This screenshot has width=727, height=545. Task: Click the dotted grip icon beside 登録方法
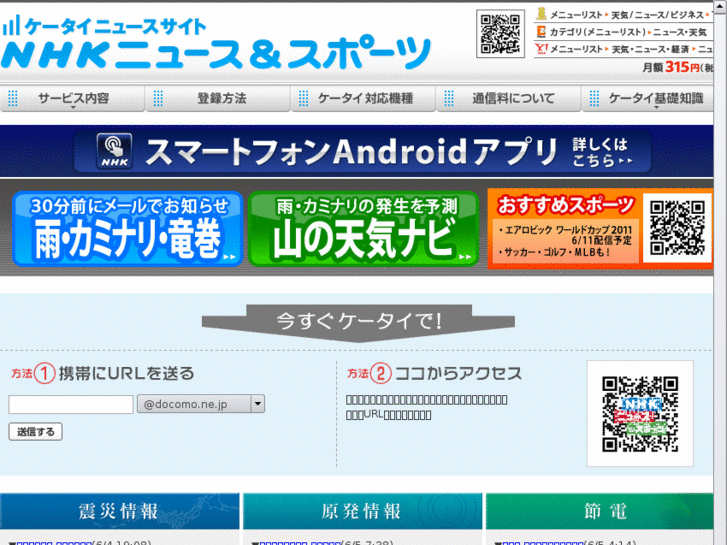coord(158,98)
